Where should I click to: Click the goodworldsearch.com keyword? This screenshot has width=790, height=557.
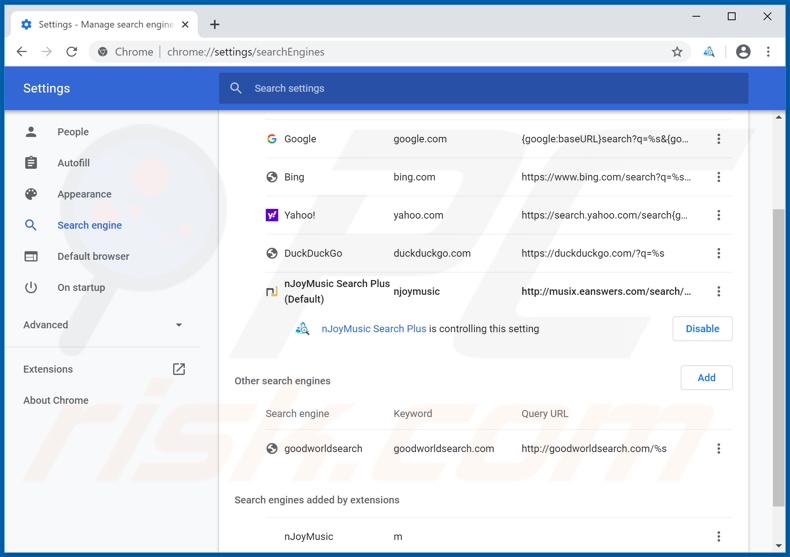(443, 448)
